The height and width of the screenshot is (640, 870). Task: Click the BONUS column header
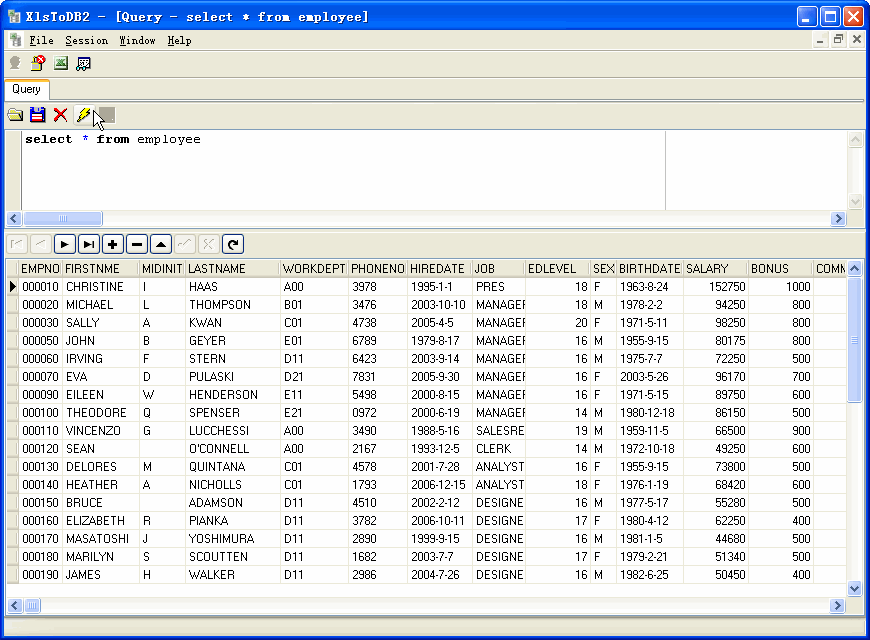tap(780, 269)
